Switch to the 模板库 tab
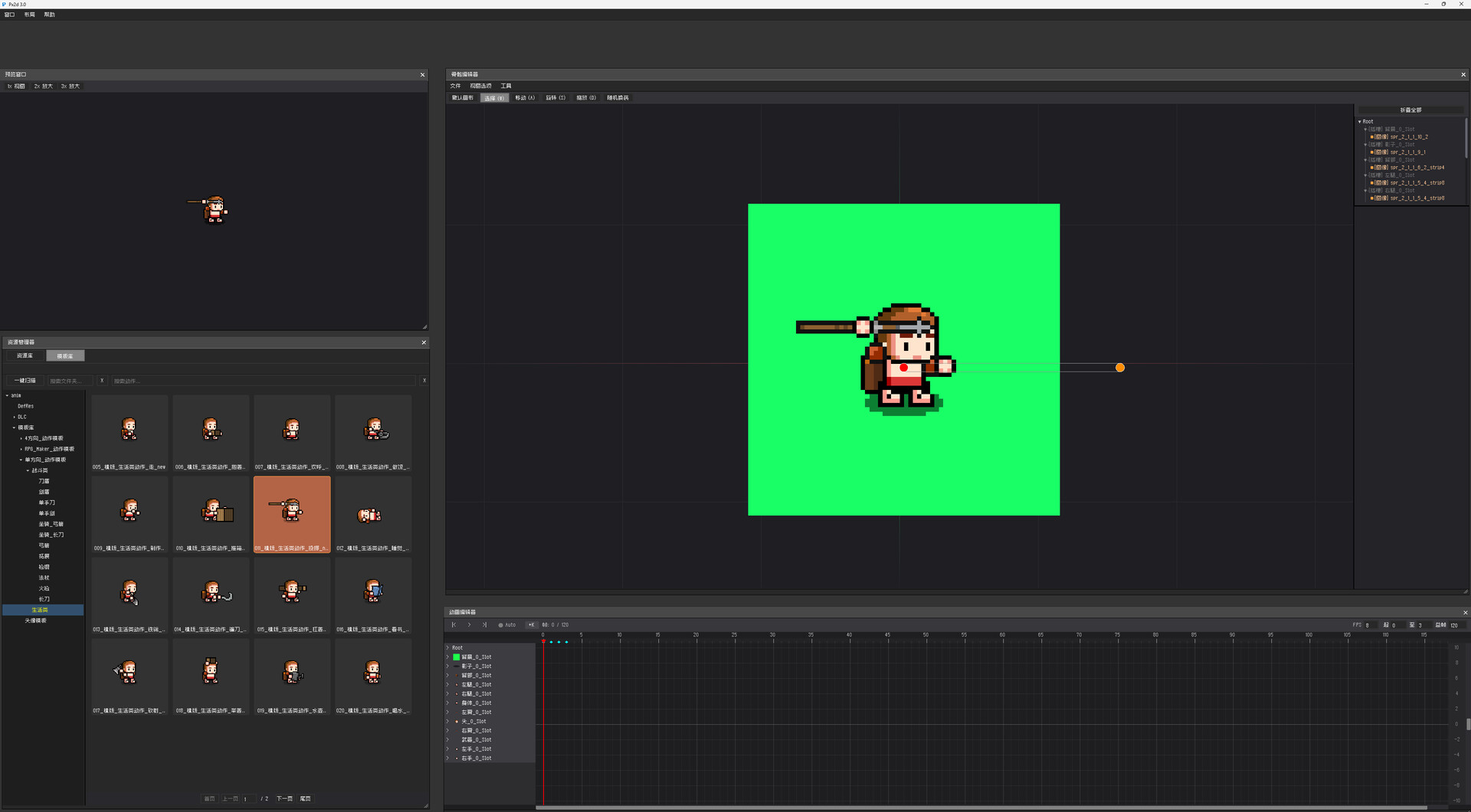This screenshot has width=1471, height=812. point(65,356)
